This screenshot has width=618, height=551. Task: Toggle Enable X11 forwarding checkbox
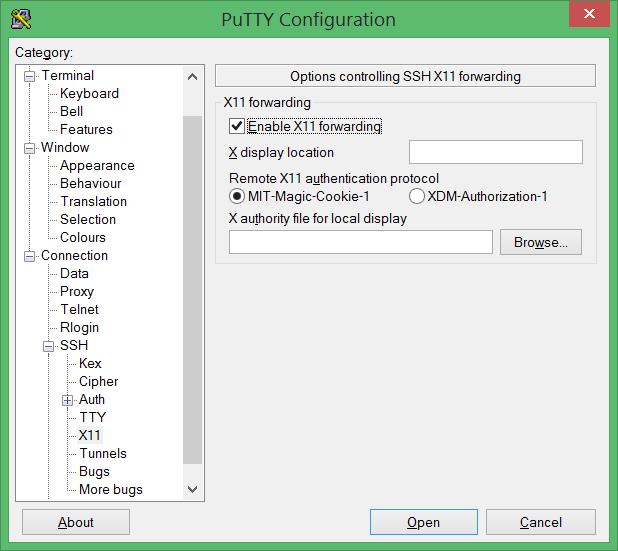[236, 126]
